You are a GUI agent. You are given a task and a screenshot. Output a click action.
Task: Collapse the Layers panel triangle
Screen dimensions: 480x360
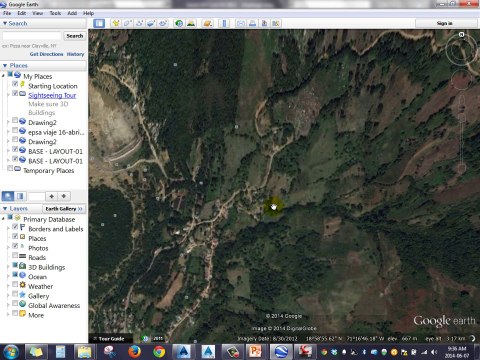pyautogui.click(x=5, y=209)
